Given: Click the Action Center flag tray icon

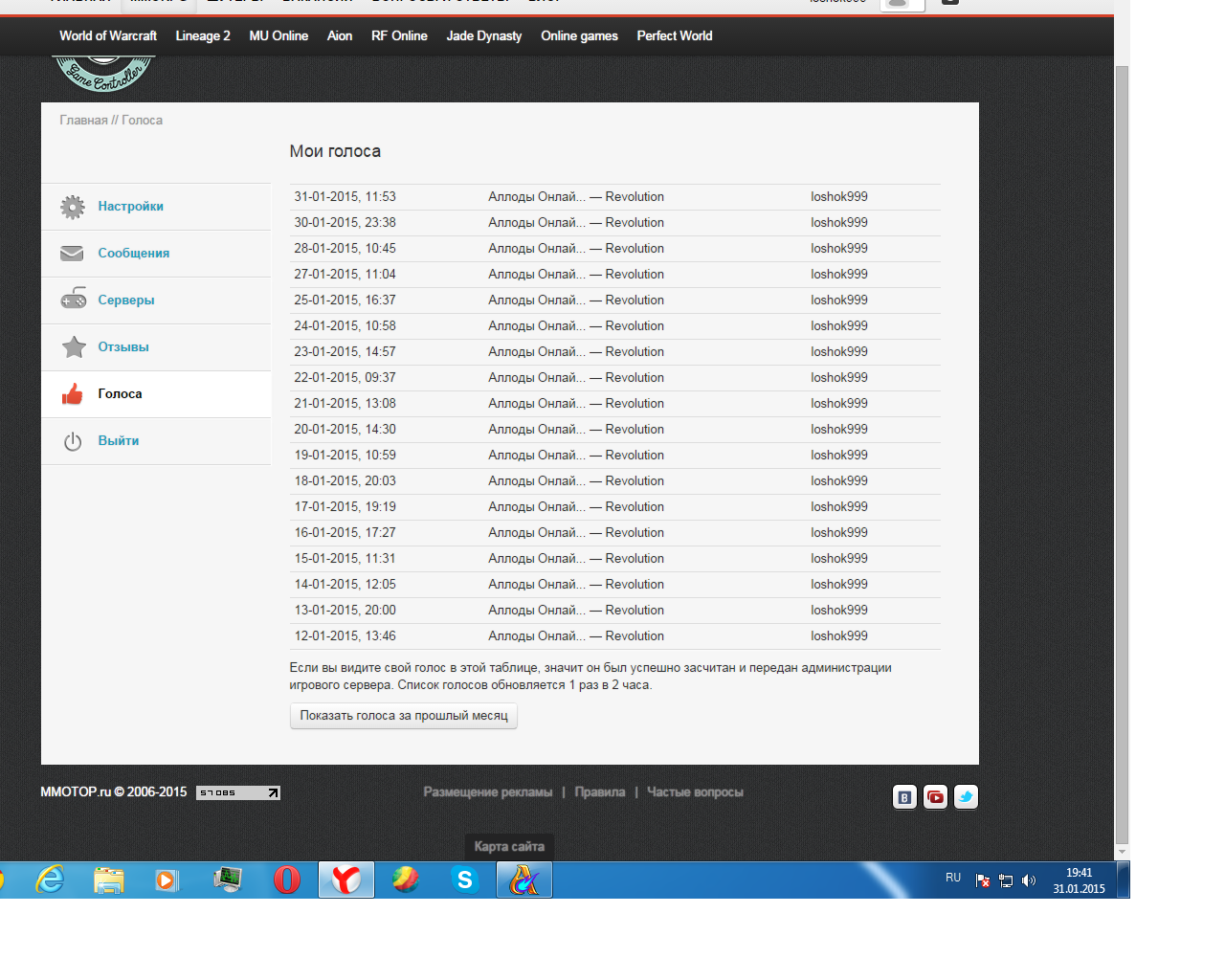Looking at the screenshot, I should point(983,880).
